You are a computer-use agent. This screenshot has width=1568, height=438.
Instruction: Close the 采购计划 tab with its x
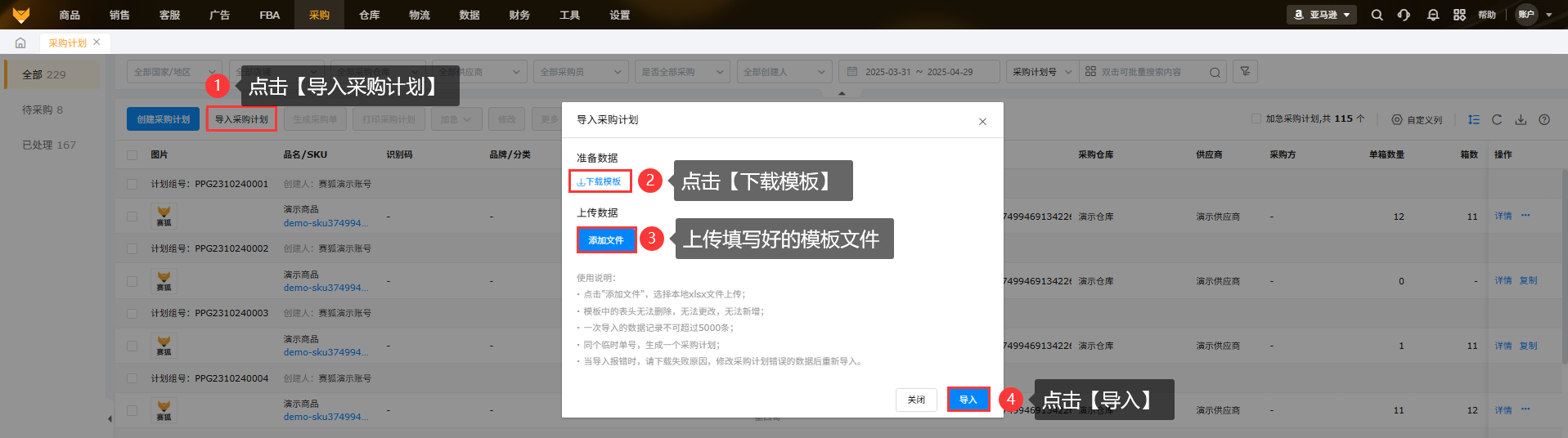point(97,42)
